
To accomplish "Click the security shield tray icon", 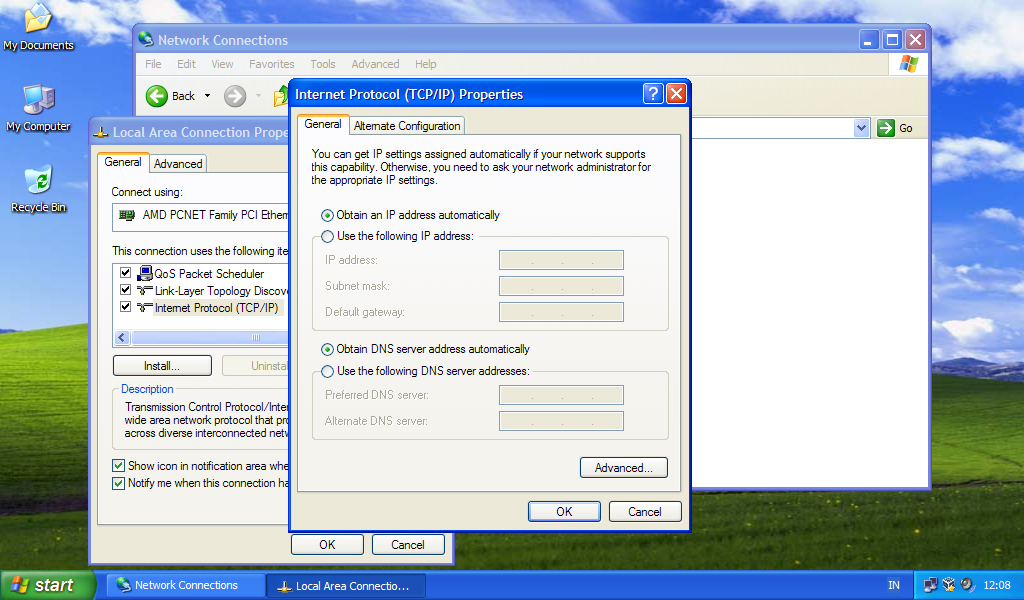I will 949,585.
